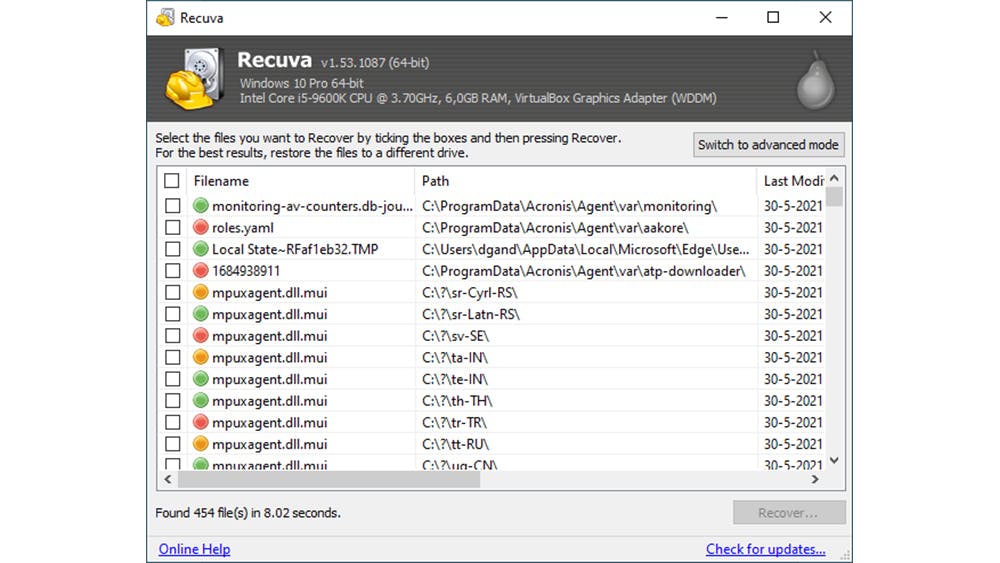This screenshot has height=563, width=1000.
Task: Click the left arrow of horizontal scrollbar
Action: pos(168,480)
